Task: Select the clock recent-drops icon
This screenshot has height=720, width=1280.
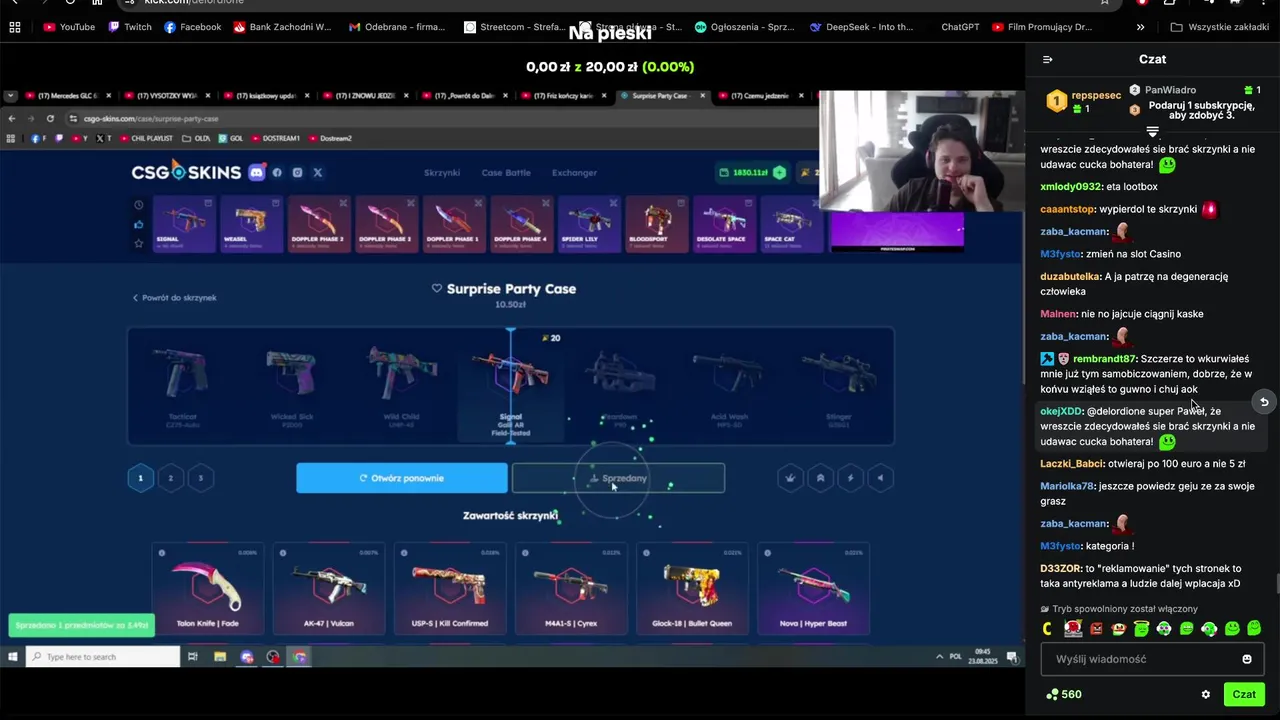Action: pyautogui.click(x=138, y=205)
